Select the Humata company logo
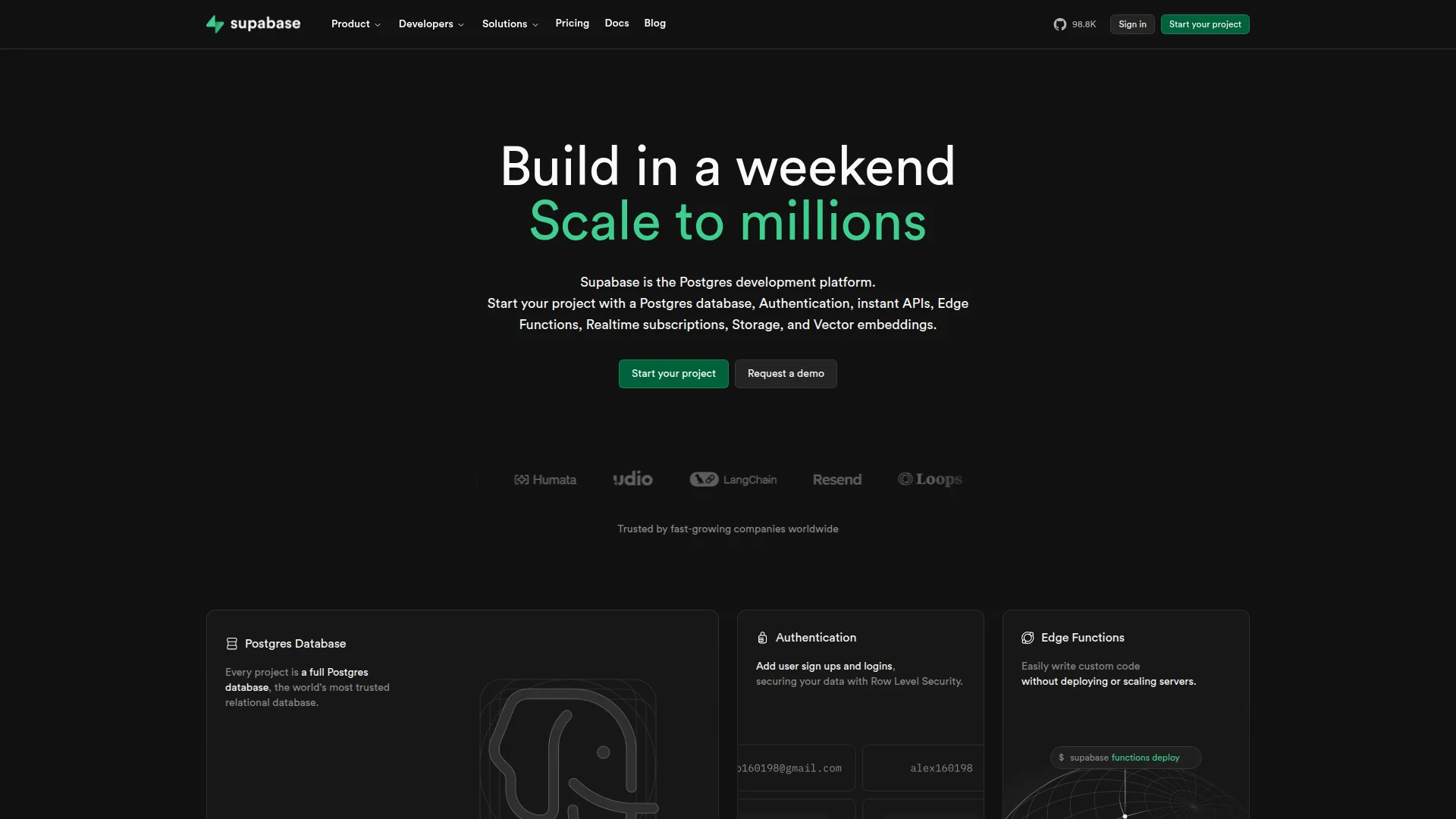 pyautogui.click(x=545, y=479)
